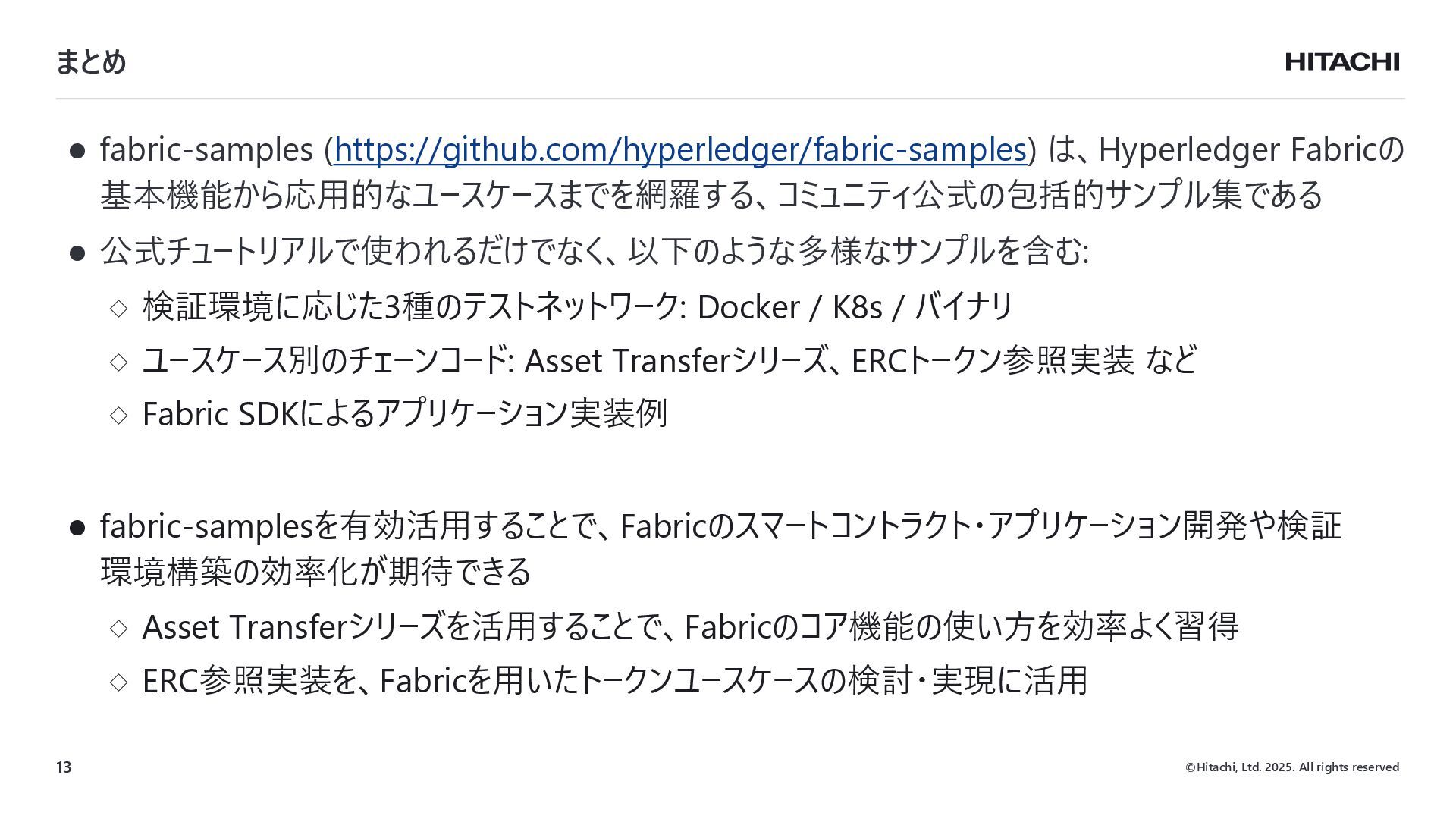The width and height of the screenshot is (1456, 819).
Task: Click the HITACHI logo
Action: coord(1342,62)
